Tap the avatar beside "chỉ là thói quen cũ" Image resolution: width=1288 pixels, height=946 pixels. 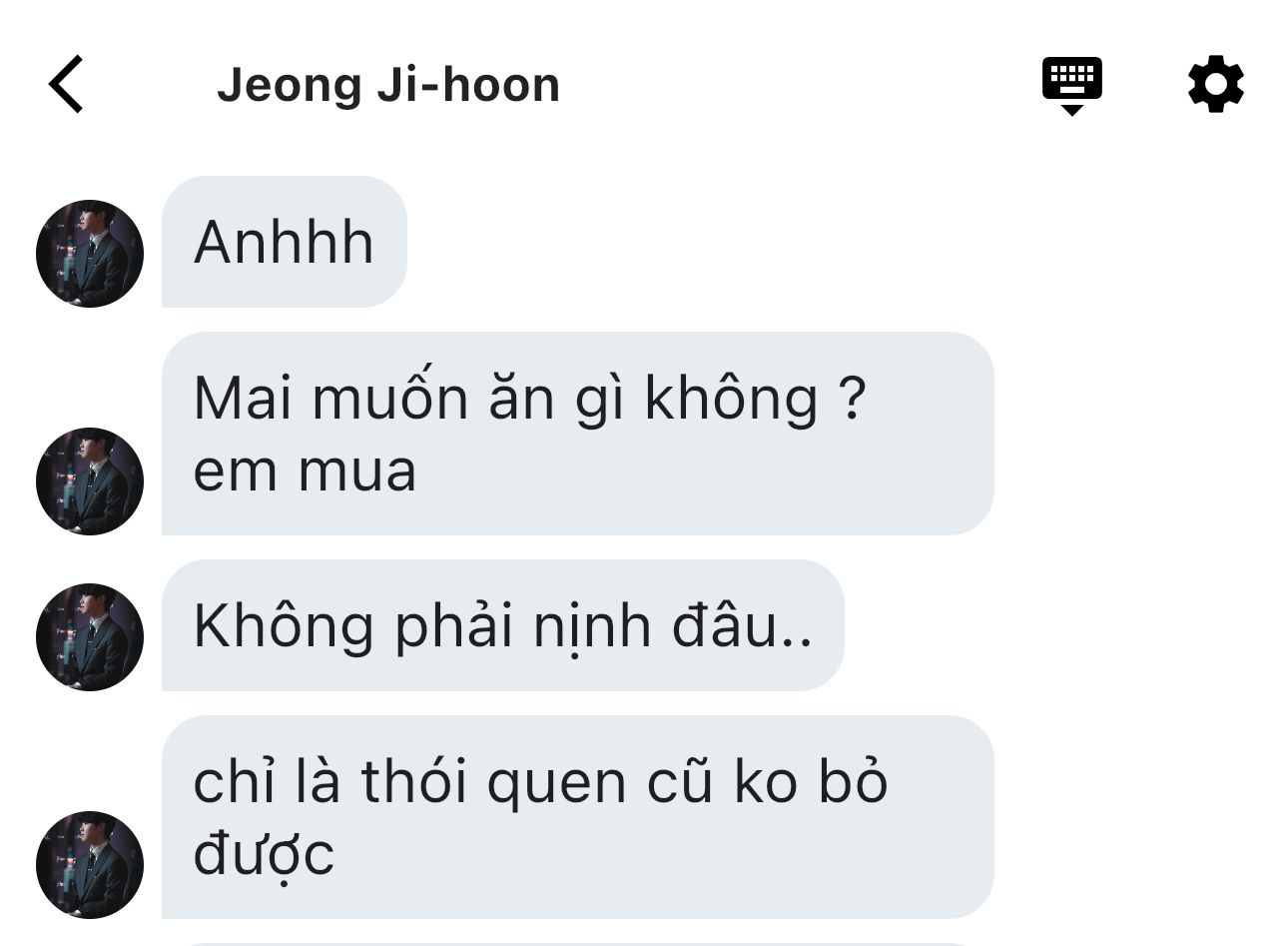tap(90, 865)
